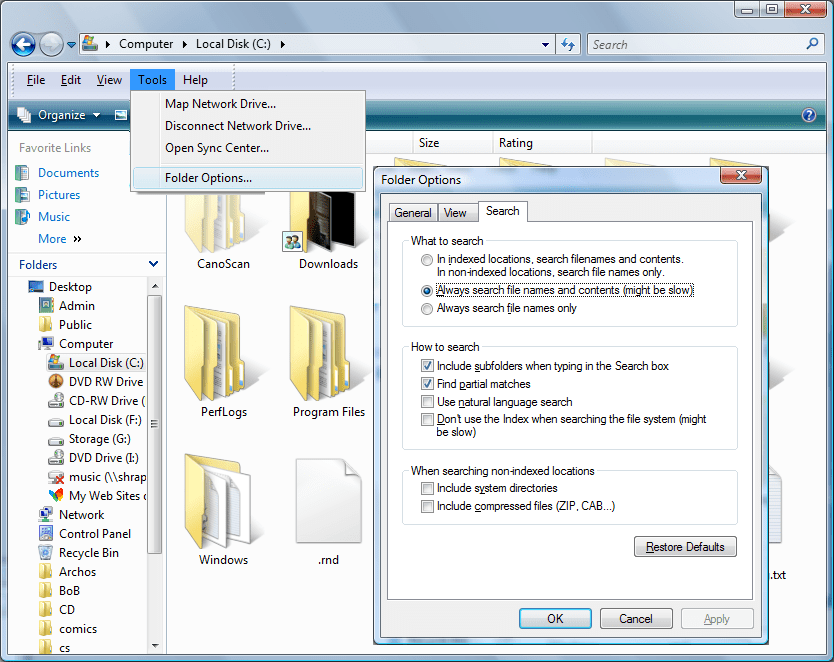The width and height of the screenshot is (834, 662).
Task: Open the View menu
Action: (x=109, y=80)
